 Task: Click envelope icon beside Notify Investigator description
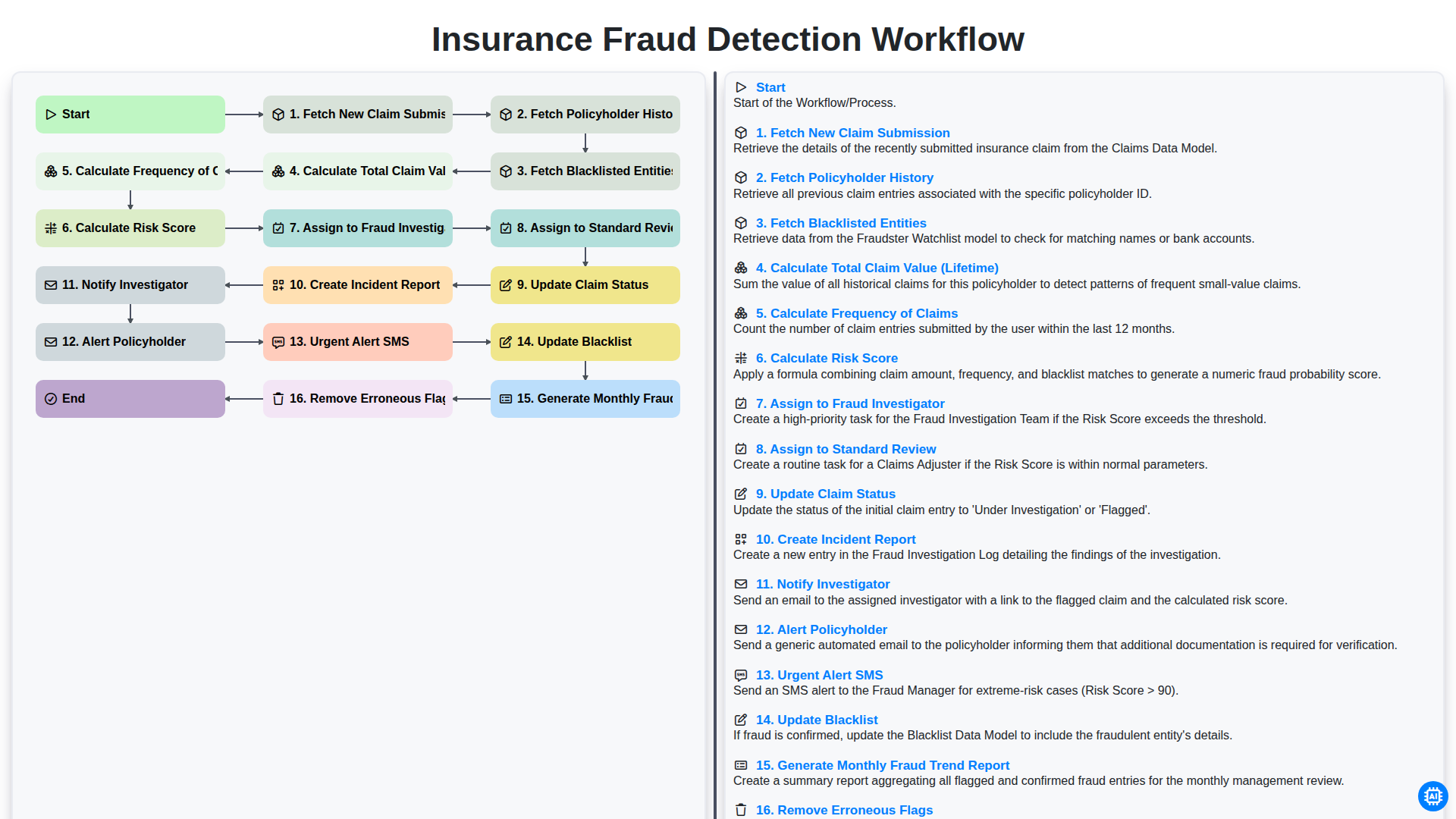pos(741,584)
